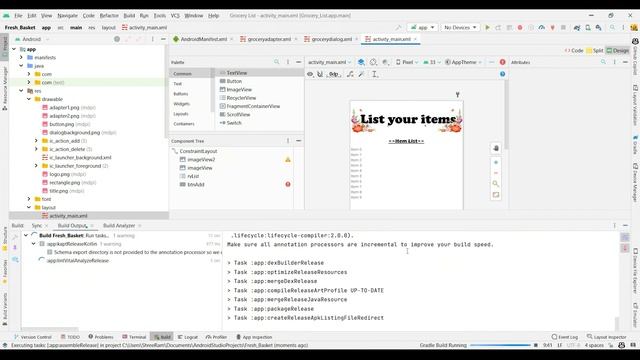Click the Clear Constraints icon

[350, 74]
